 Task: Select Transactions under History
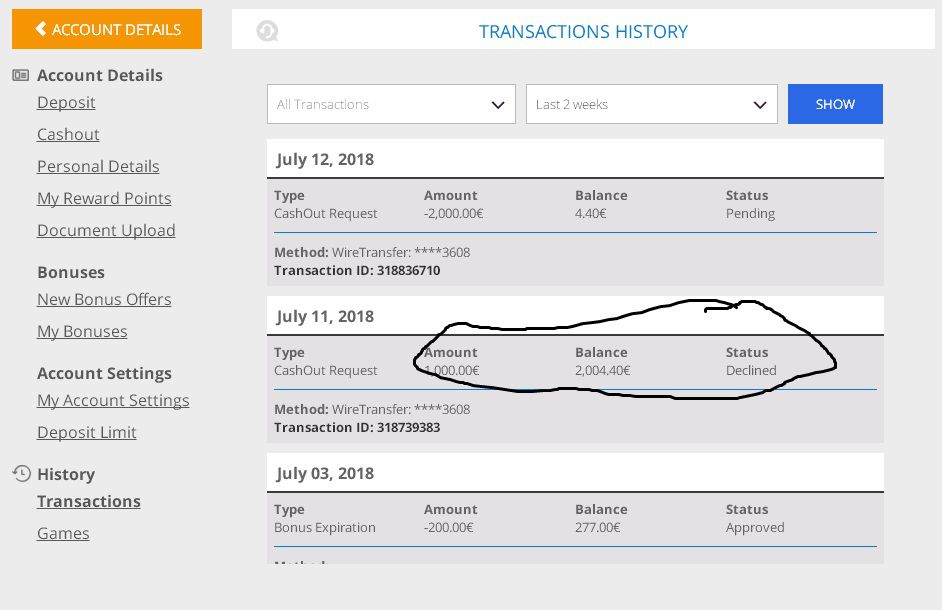coord(89,501)
